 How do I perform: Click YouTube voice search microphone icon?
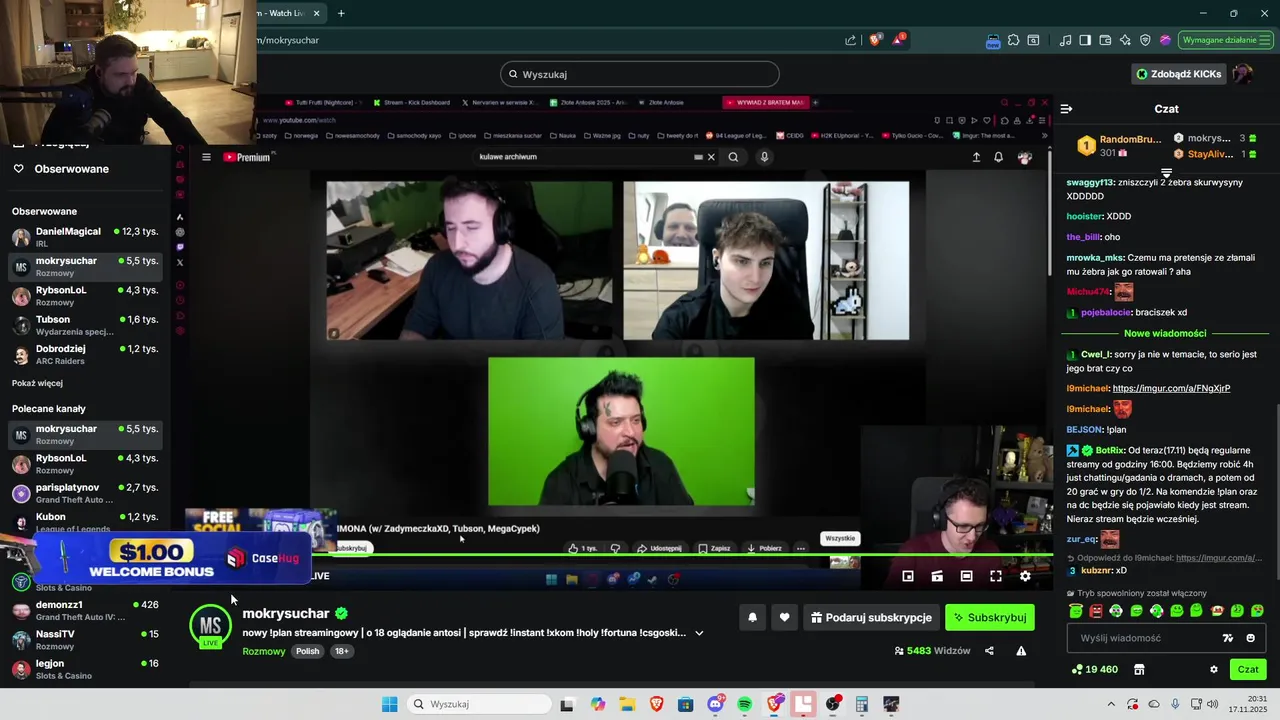click(764, 157)
